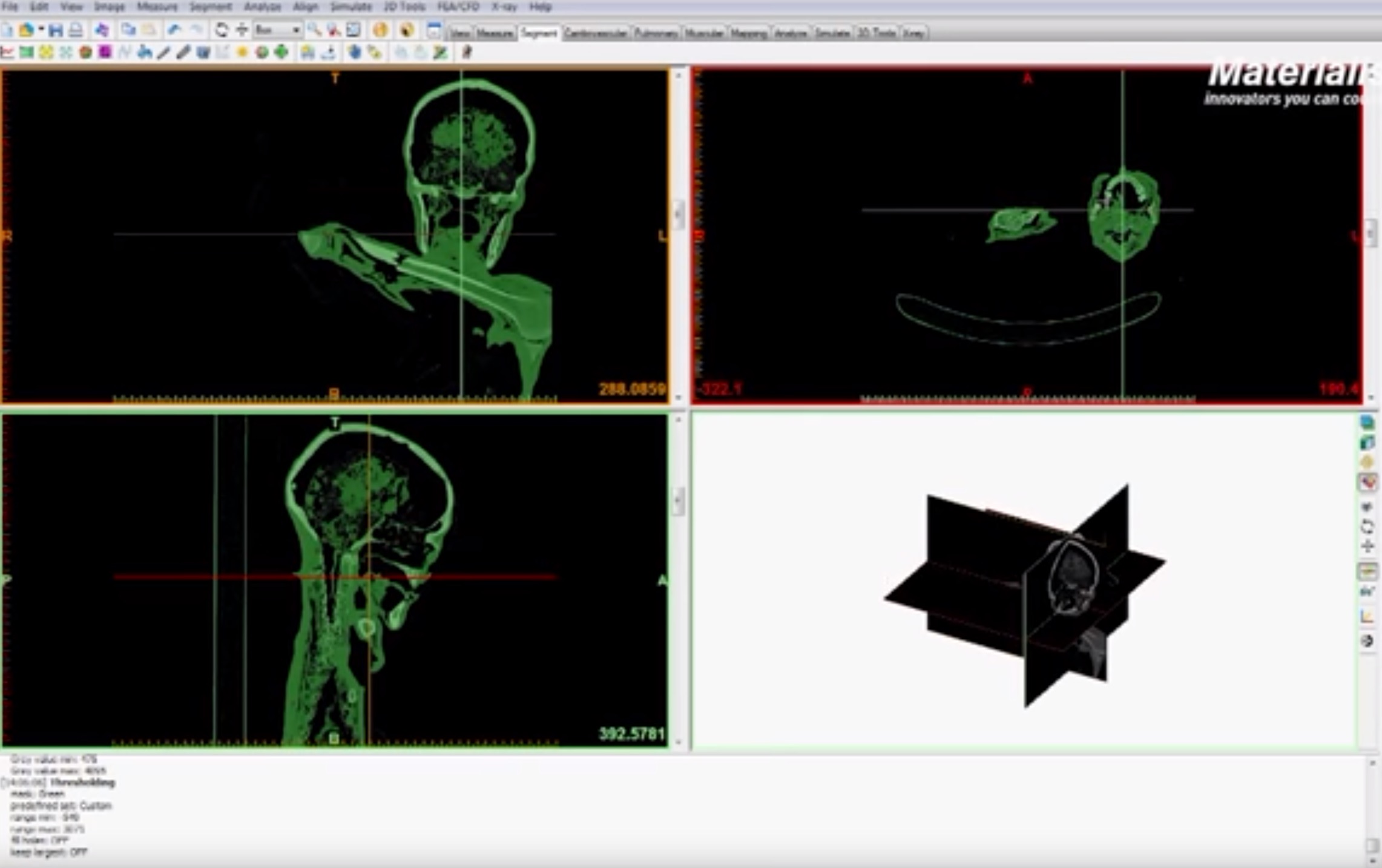This screenshot has height=868, width=1382.
Task: Expand the Box dropdown in the toolbar
Action: pos(296,30)
